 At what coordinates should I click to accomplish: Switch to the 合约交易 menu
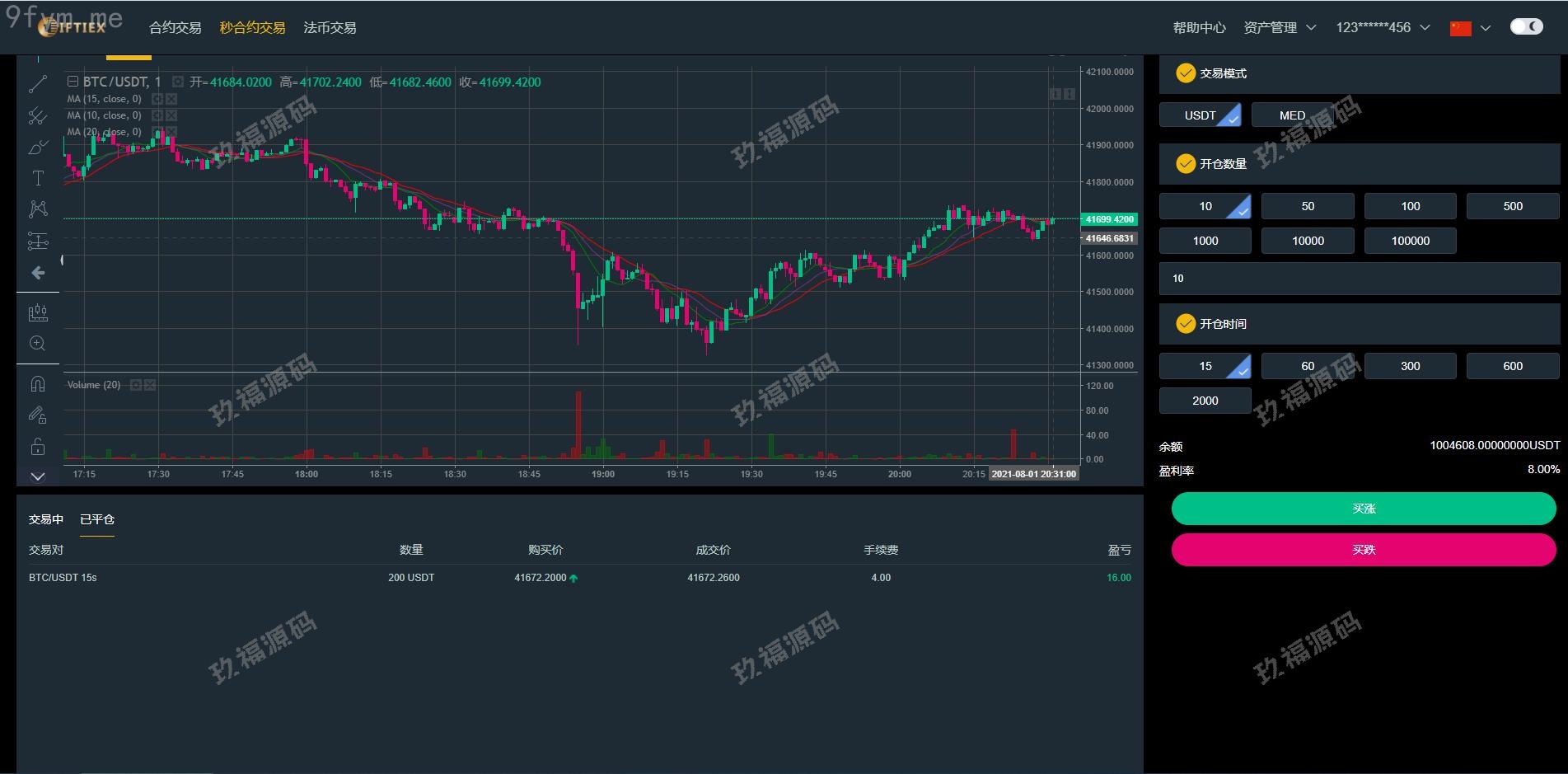pos(175,28)
